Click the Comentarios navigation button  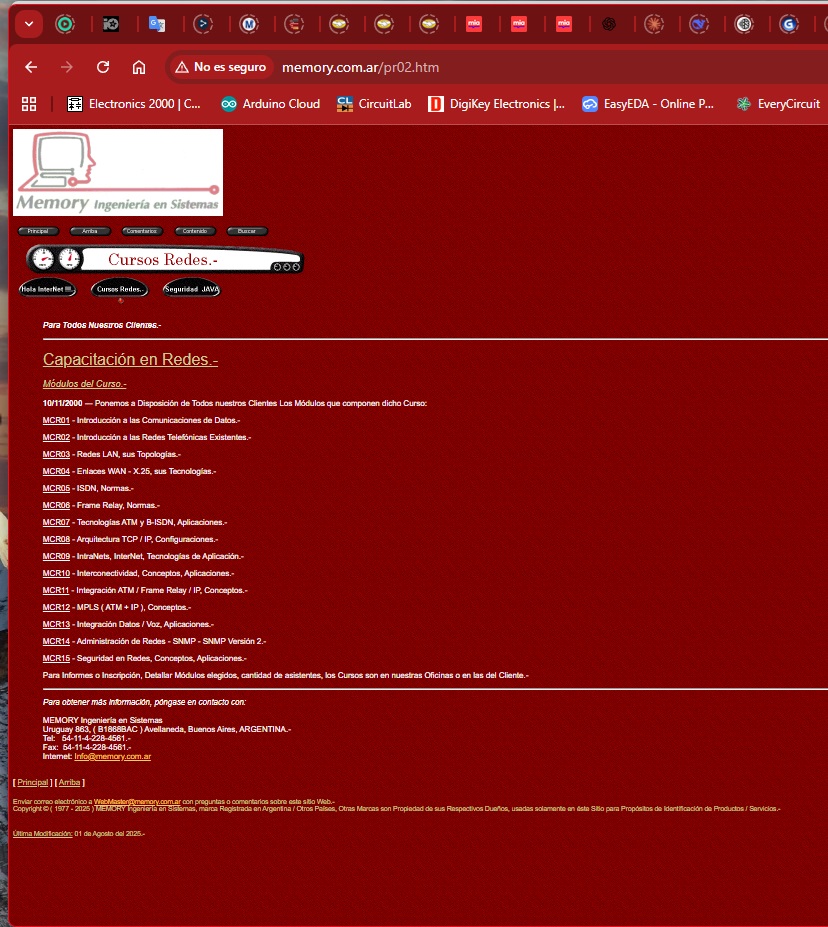click(x=141, y=230)
